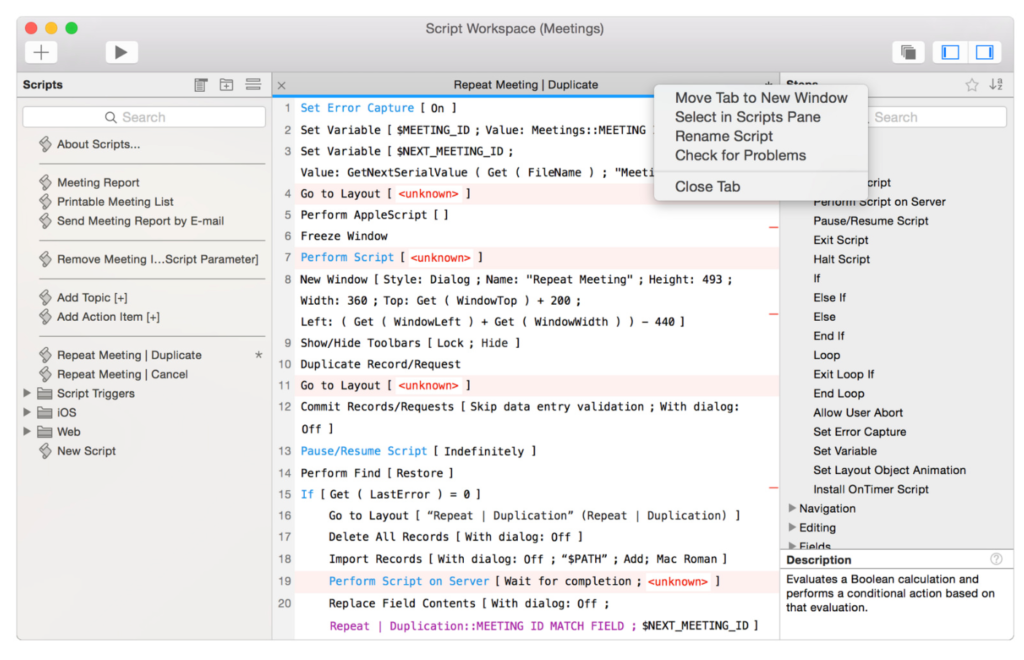Expand the Navigation steps category

[x=792, y=508]
